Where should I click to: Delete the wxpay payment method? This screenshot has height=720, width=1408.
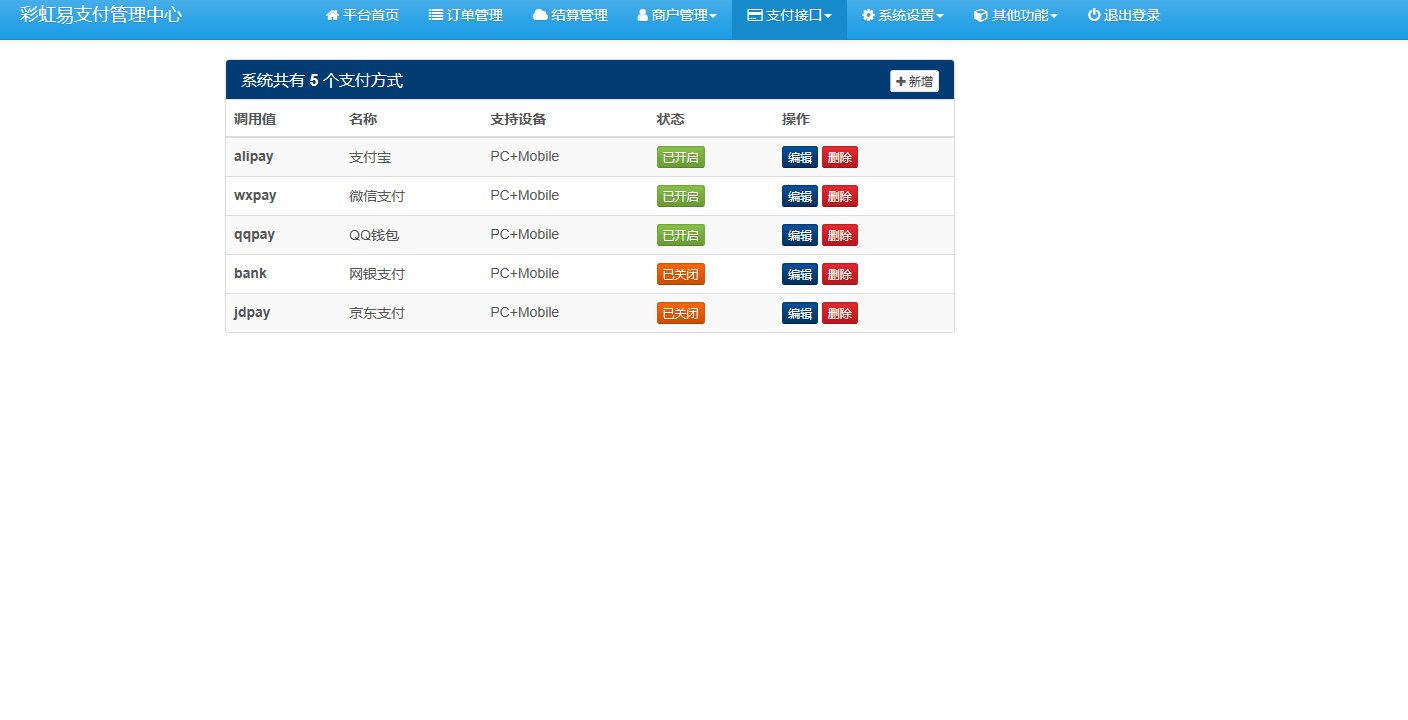pos(840,196)
